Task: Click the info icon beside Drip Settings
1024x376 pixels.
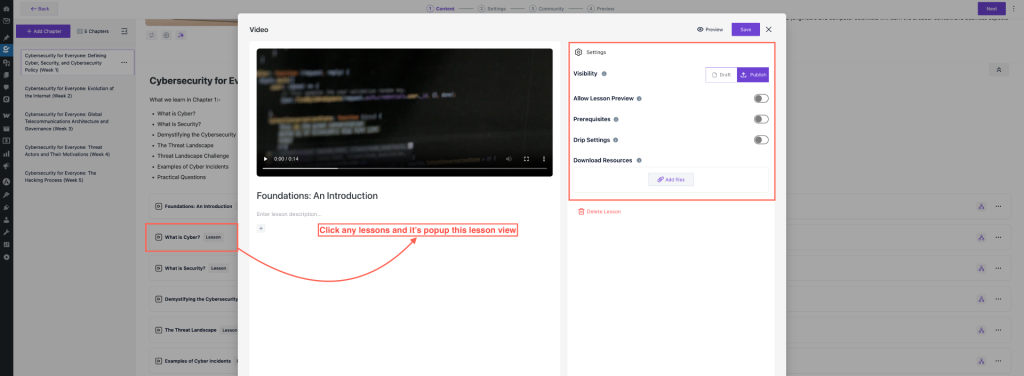Action: click(616, 140)
